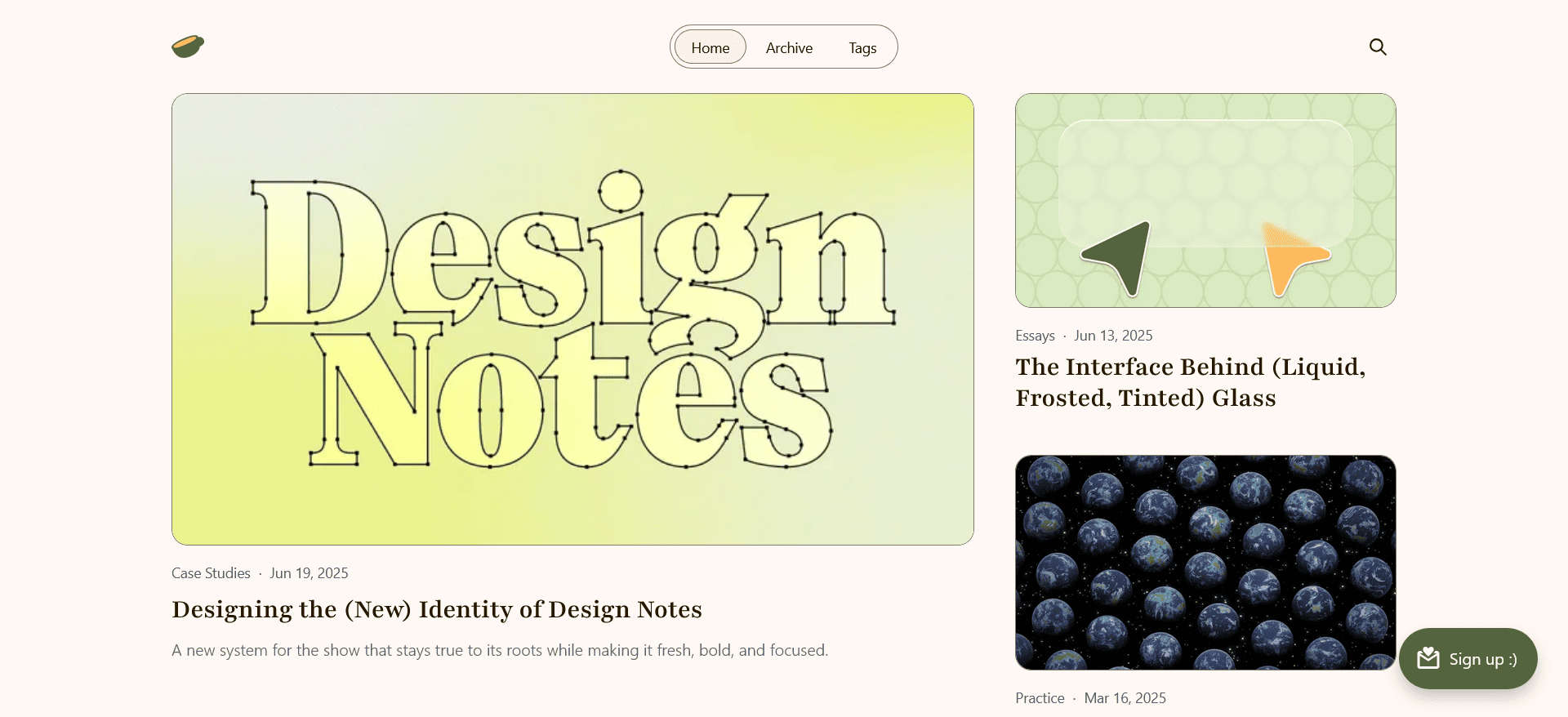1568x717 pixels.
Task: Open 'Designing the (New) Identity of Design Notes' title
Action: click(437, 609)
